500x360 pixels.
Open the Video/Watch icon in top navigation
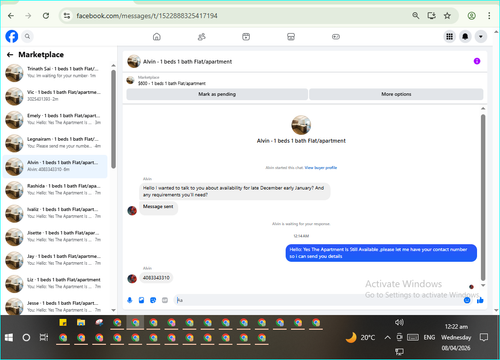pos(246,37)
